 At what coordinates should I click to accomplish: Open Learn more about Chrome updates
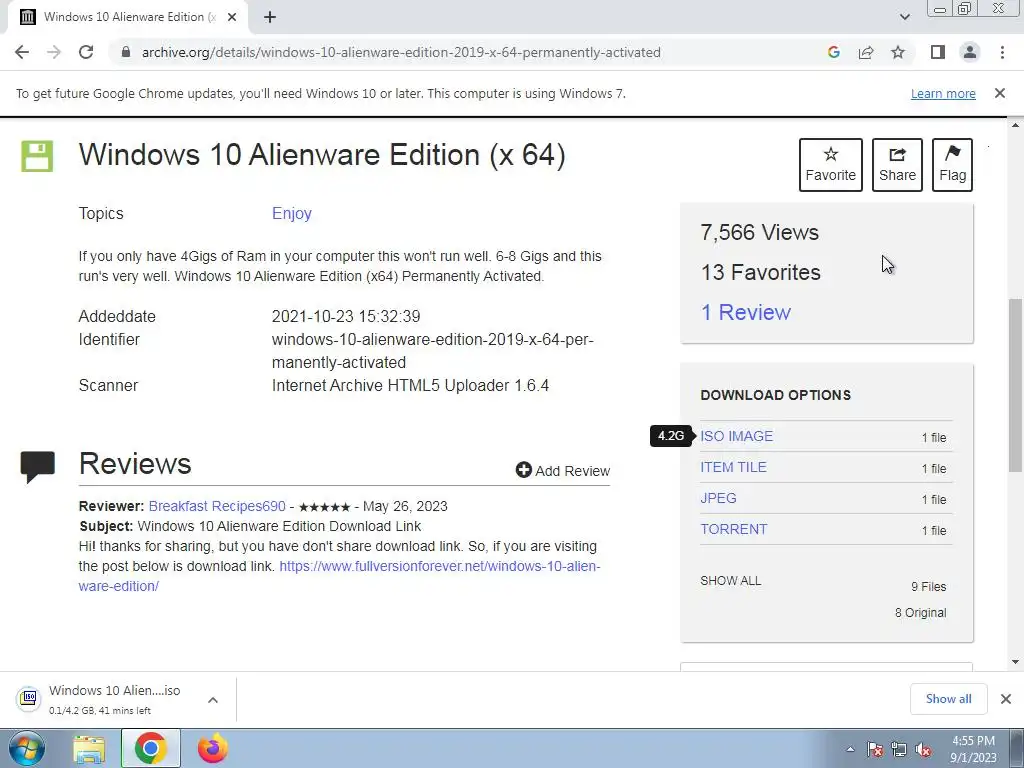click(943, 93)
